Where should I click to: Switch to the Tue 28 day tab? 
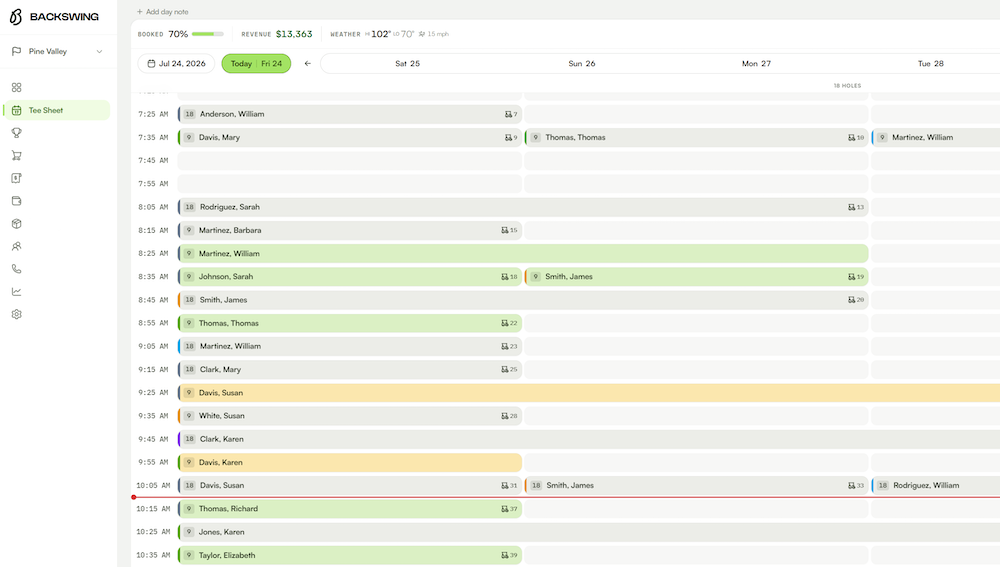click(930, 63)
